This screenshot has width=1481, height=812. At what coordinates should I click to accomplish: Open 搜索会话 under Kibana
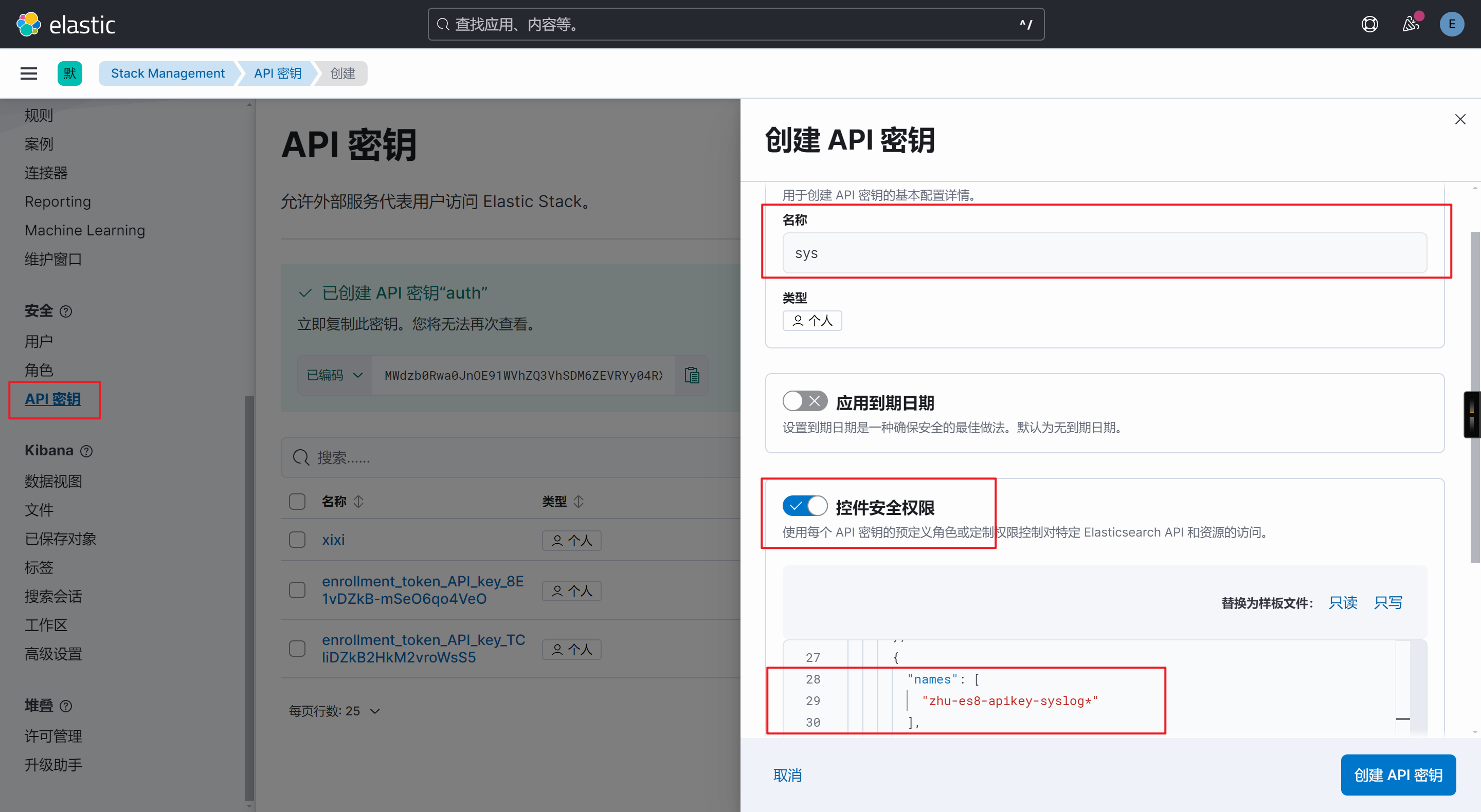coord(53,596)
